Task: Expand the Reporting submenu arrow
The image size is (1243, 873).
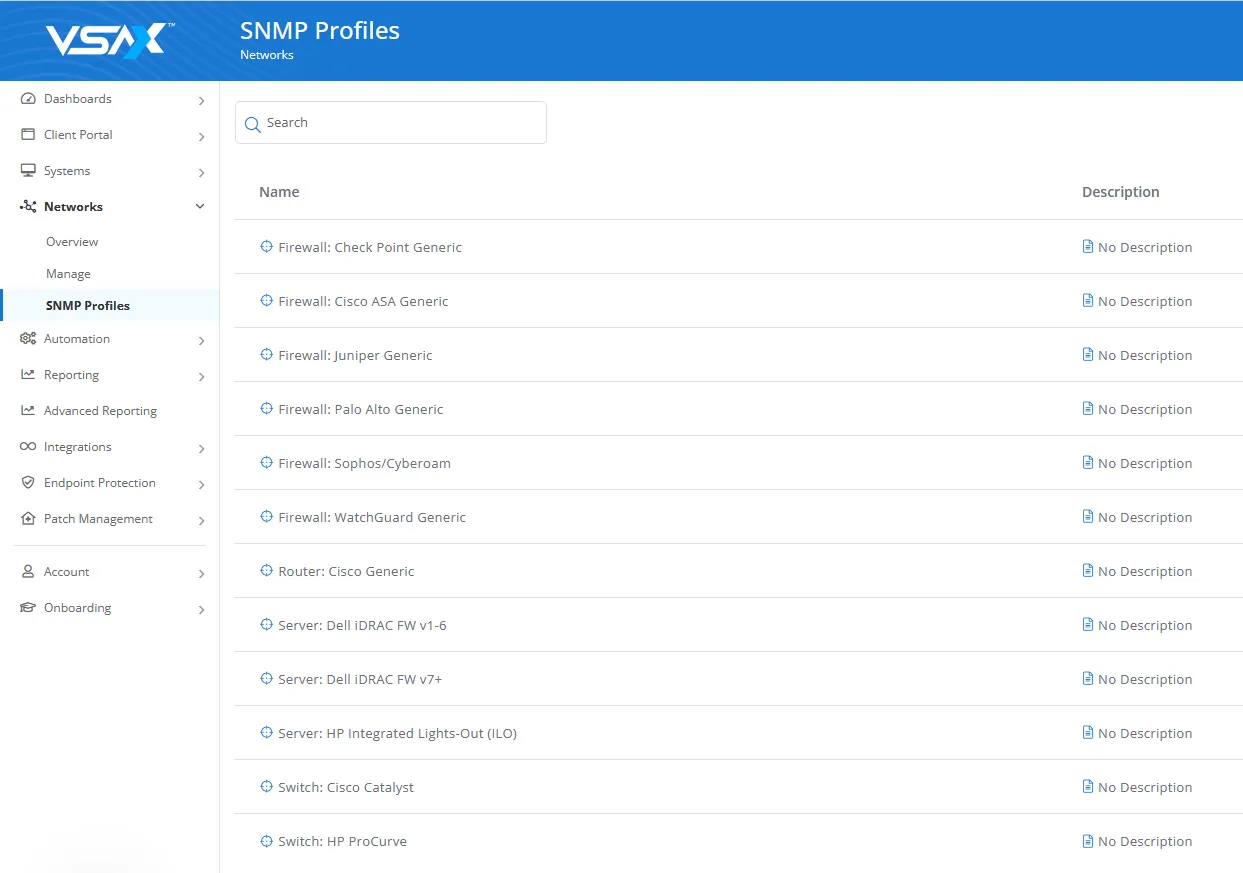Action: click(201, 377)
